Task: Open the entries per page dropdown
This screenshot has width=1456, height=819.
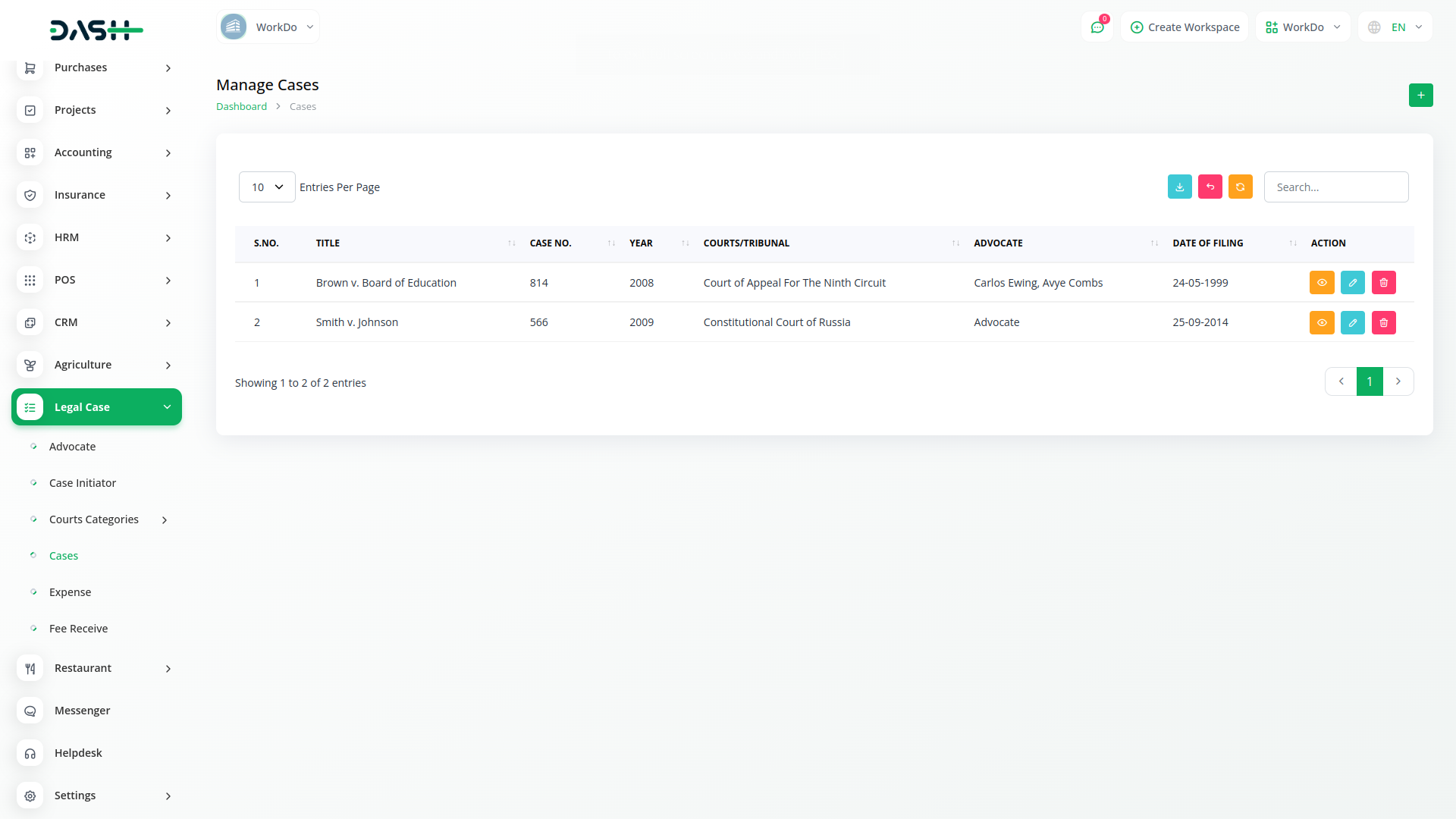Action: tap(267, 187)
